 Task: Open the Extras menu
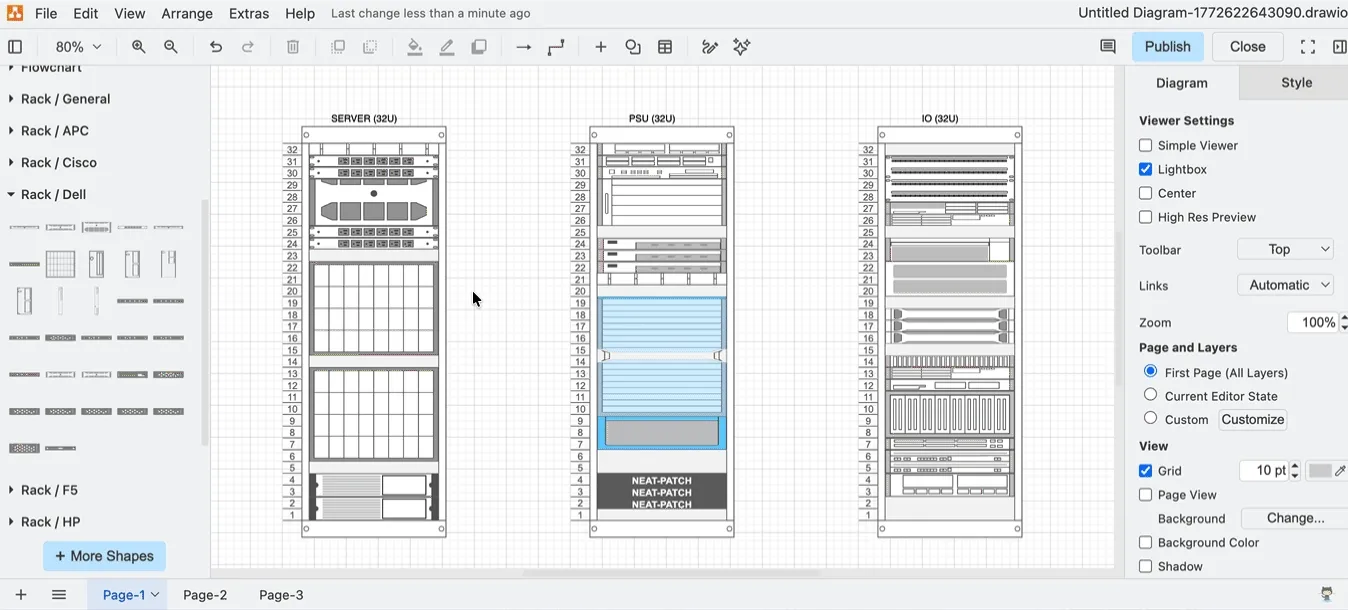pyautogui.click(x=249, y=14)
